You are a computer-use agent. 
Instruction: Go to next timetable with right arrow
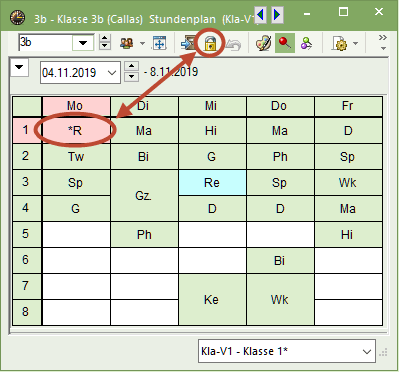coord(277,15)
